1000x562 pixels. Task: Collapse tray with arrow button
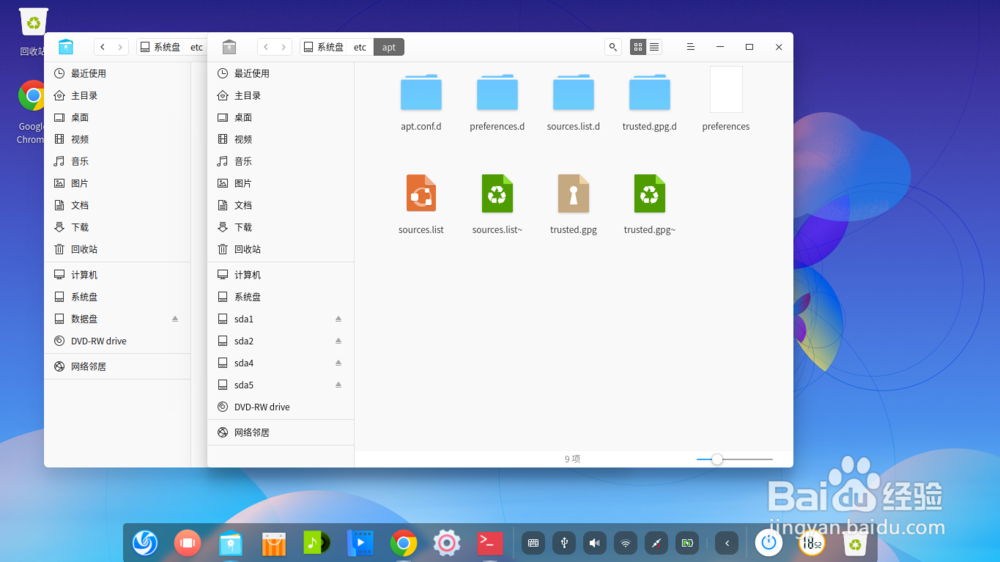727,543
